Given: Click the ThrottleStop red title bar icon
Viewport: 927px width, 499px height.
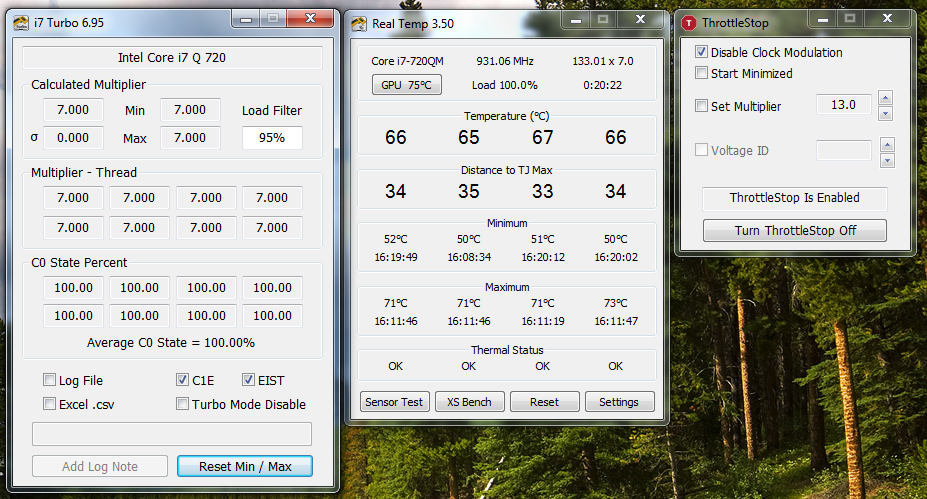Looking at the screenshot, I should click(689, 23).
